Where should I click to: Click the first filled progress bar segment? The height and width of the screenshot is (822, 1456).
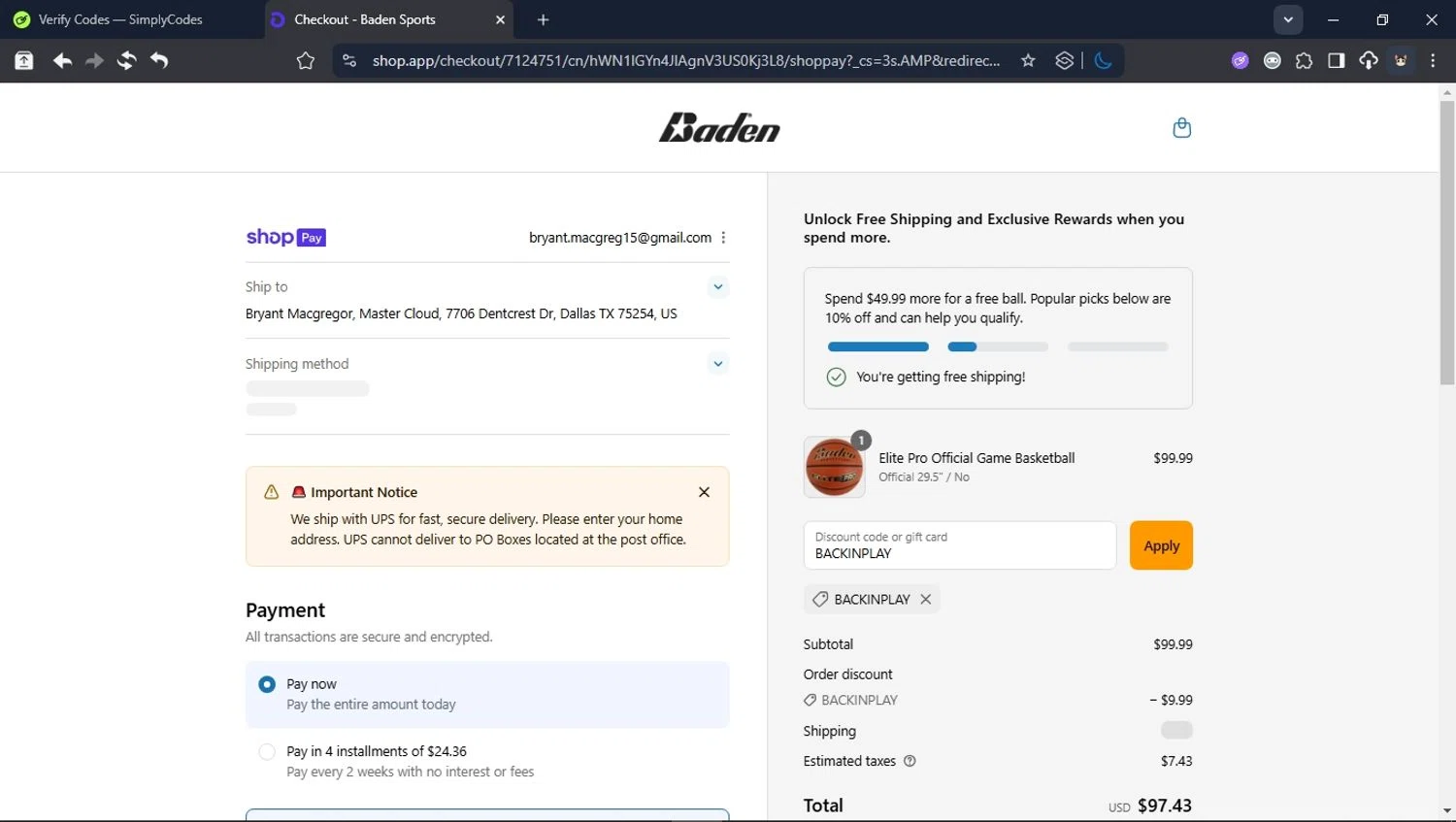[x=877, y=346]
